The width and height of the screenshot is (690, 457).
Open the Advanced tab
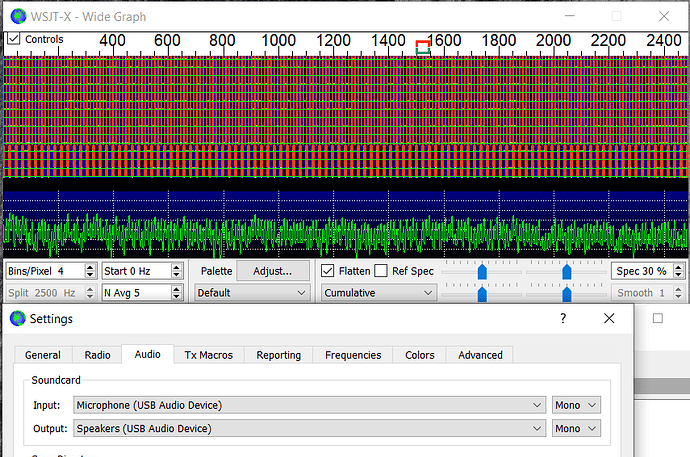pyautogui.click(x=480, y=355)
